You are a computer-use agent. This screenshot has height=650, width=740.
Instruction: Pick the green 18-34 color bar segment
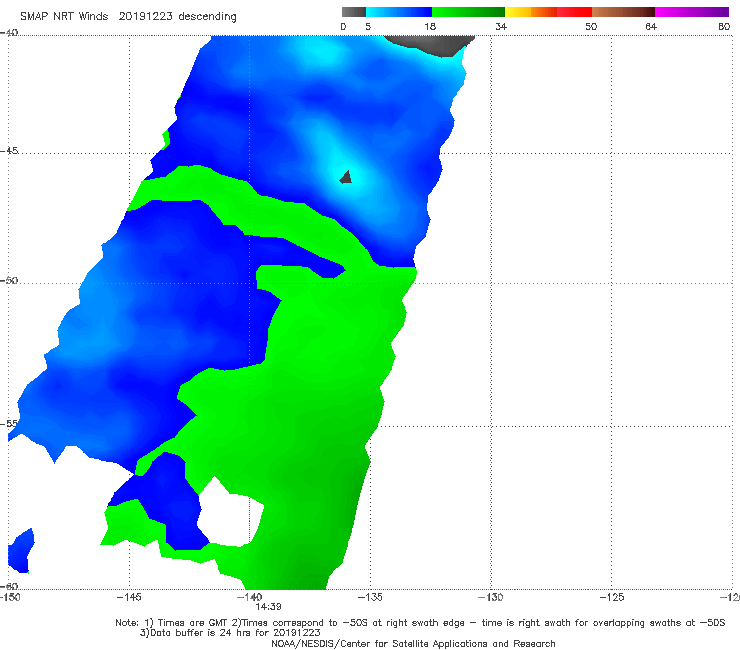pyautogui.click(x=468, y=12)
